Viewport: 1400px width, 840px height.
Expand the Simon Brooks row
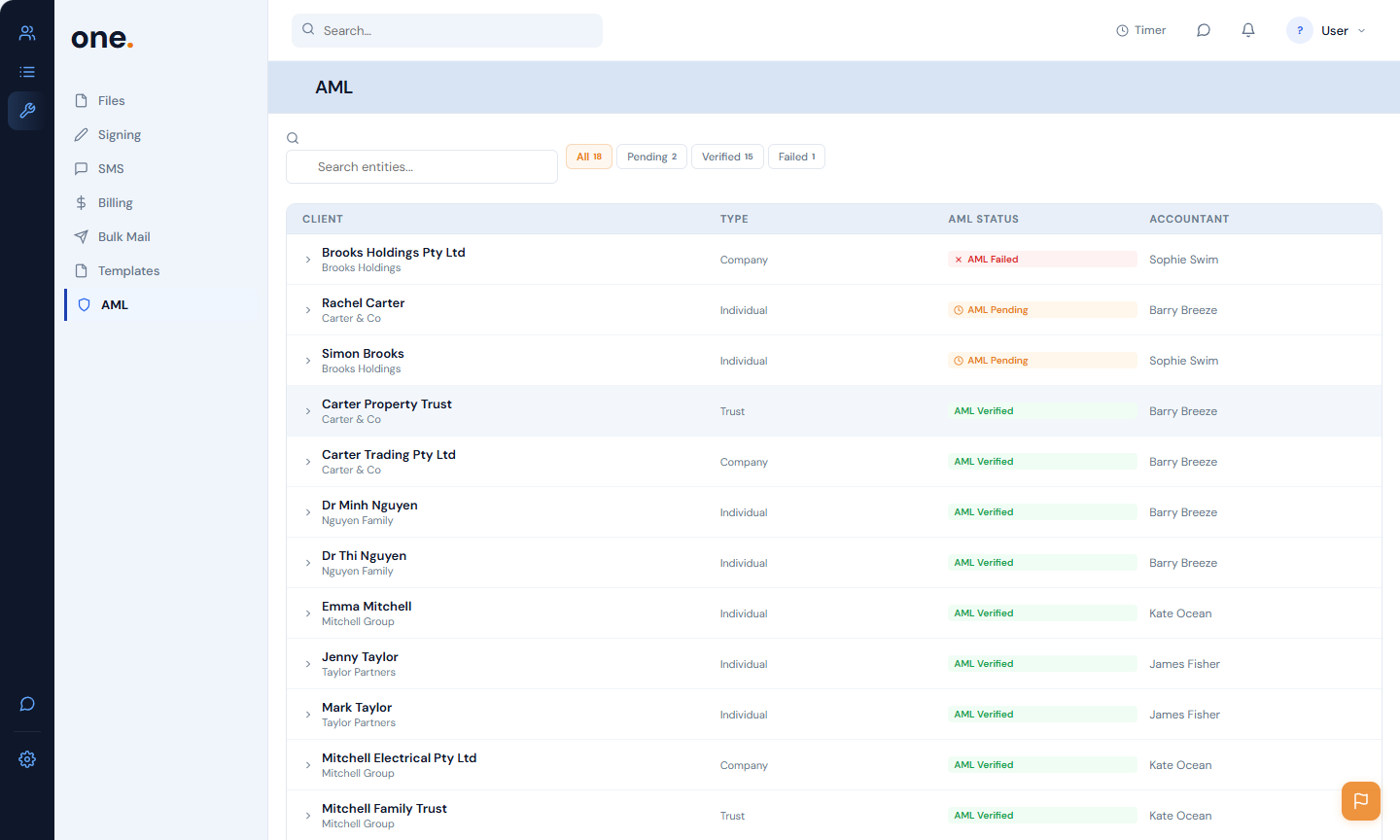coord(308,361)
